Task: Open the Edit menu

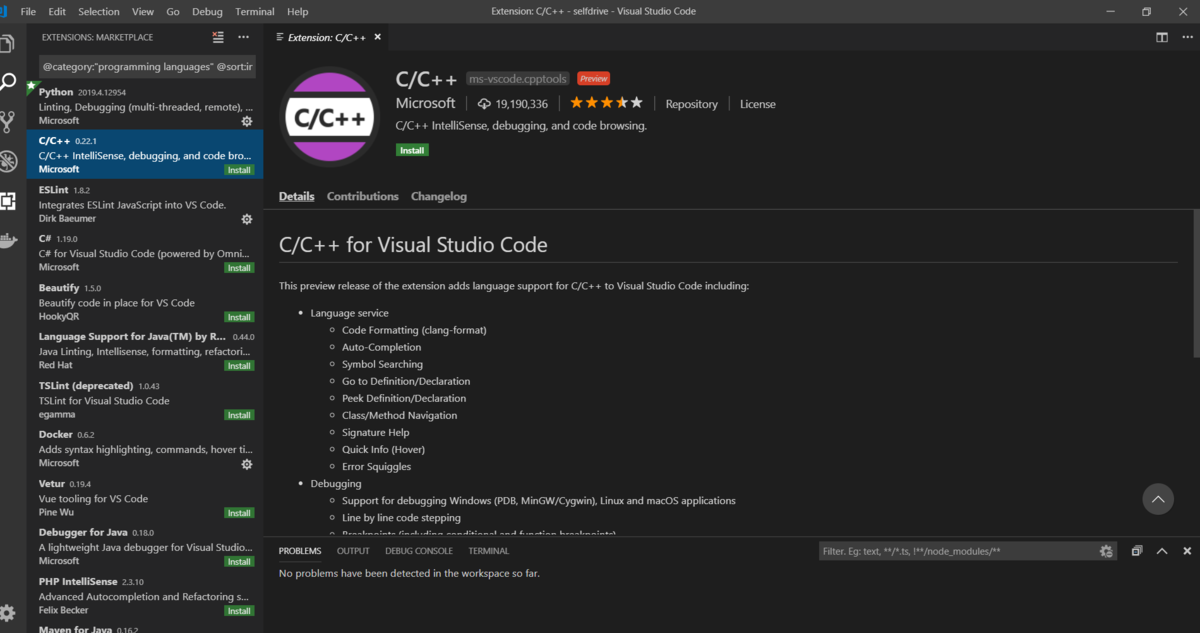Action: pos(57,11)
